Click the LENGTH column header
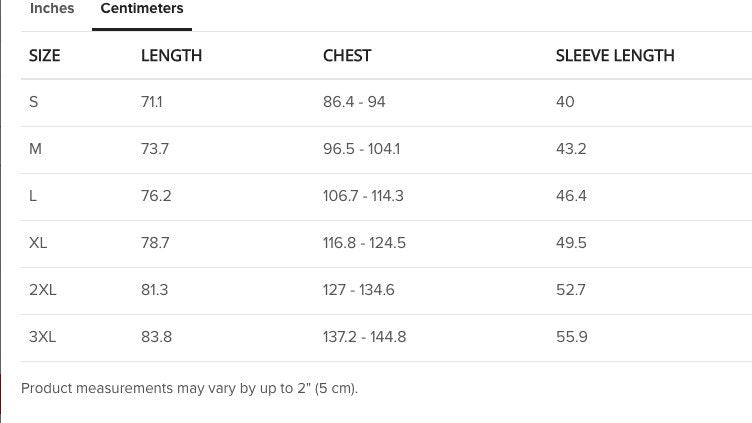The width and height of the screenshot is (752, 423). pos(171,56)
